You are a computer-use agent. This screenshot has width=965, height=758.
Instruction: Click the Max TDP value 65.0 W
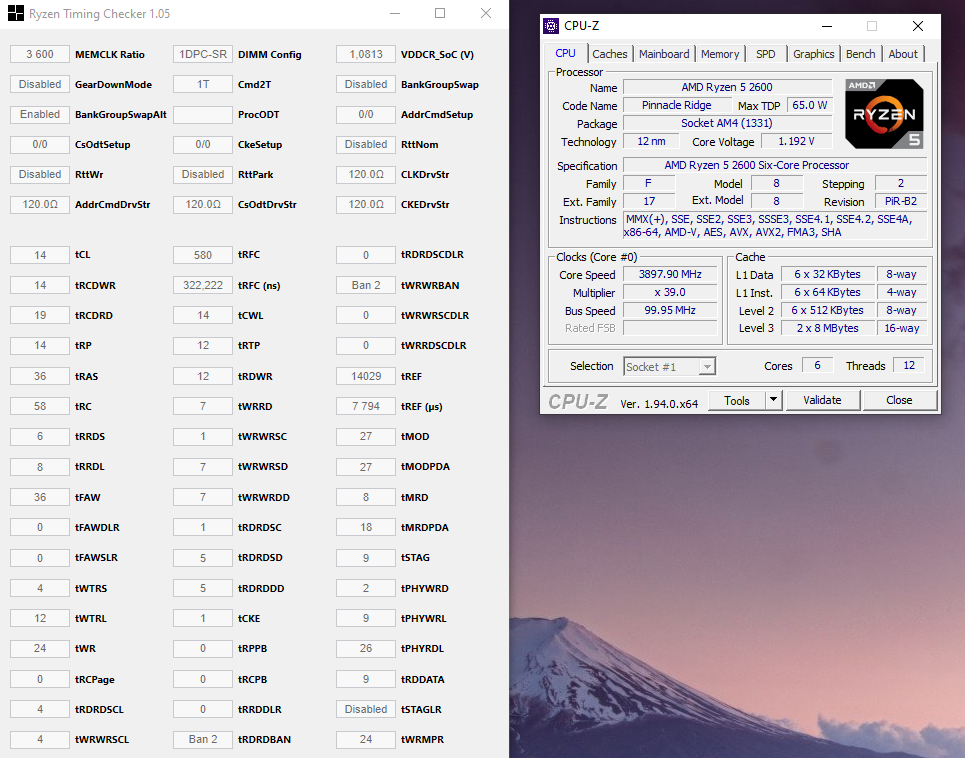pyautogui.click(x=809, y=105)
